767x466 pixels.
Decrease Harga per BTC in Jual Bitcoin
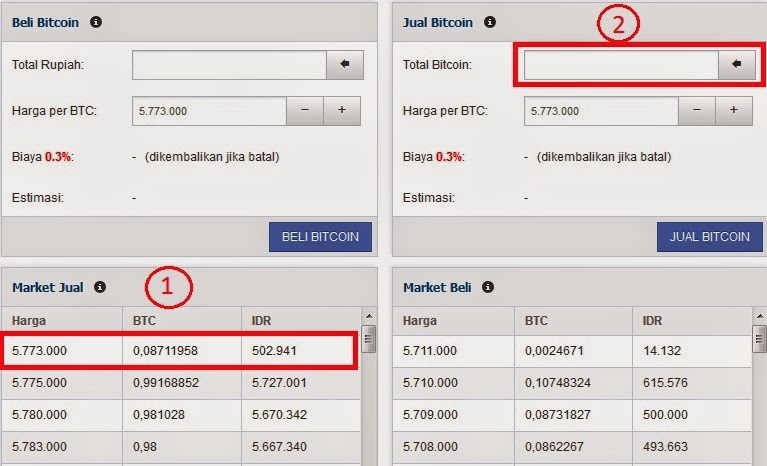click(697, 111)
